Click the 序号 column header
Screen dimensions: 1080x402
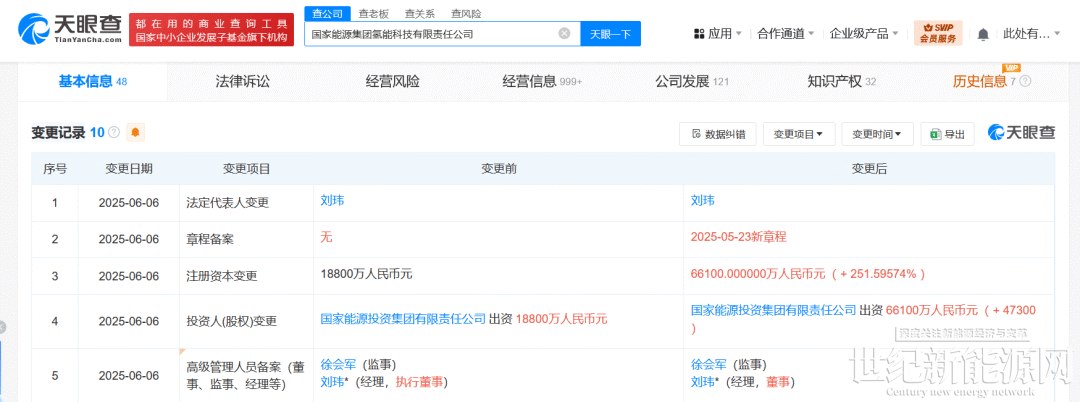point(54,169)
